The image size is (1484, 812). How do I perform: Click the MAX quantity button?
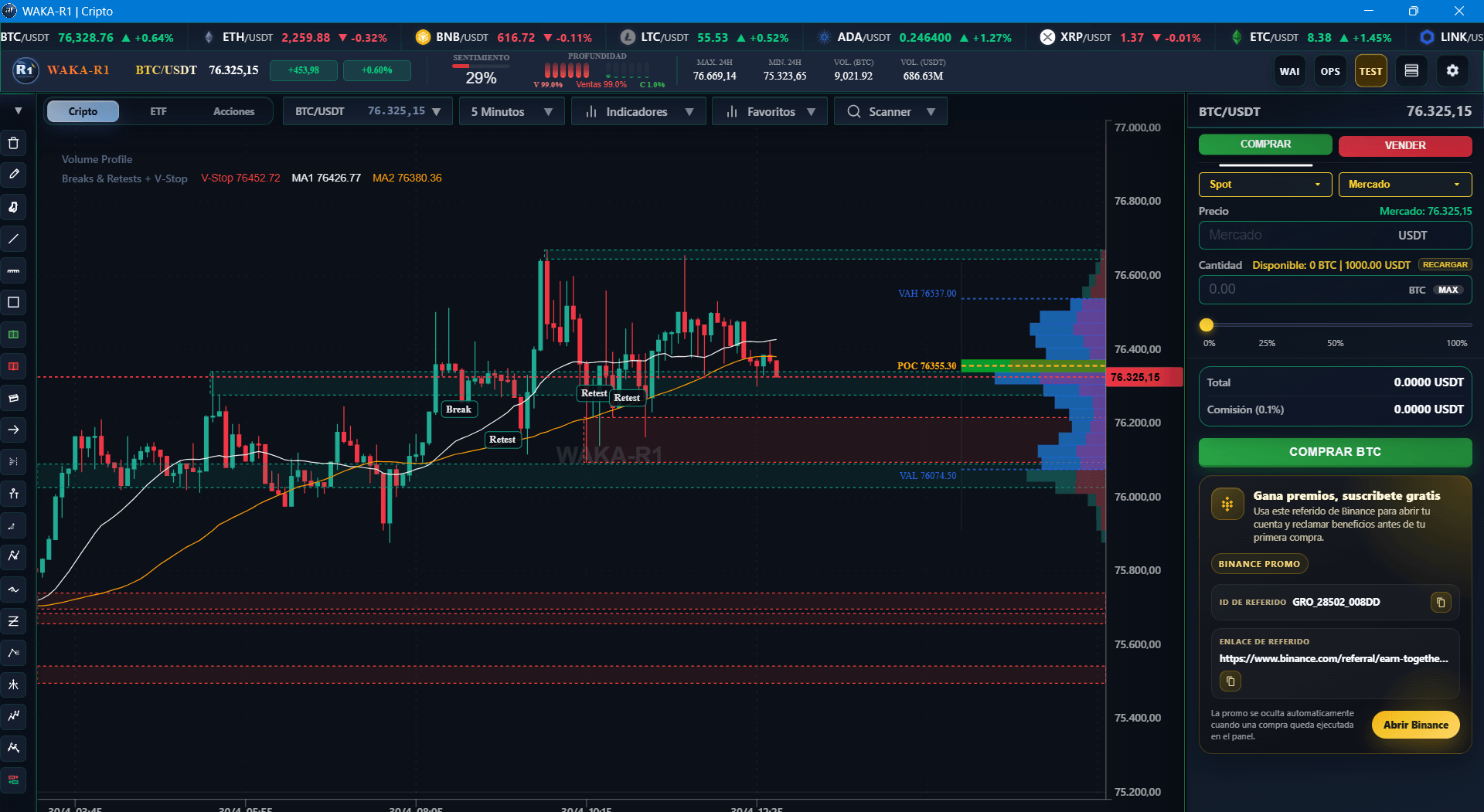tap(1448, 290)
